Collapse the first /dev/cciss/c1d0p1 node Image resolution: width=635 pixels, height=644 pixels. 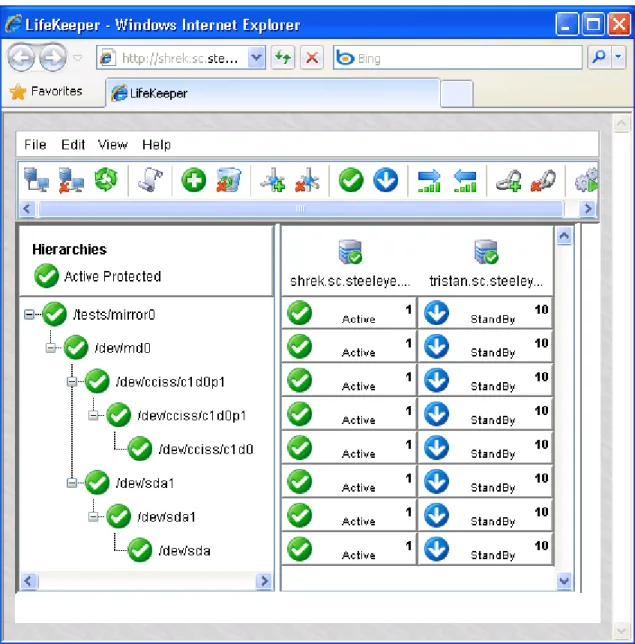click(72, 382)
